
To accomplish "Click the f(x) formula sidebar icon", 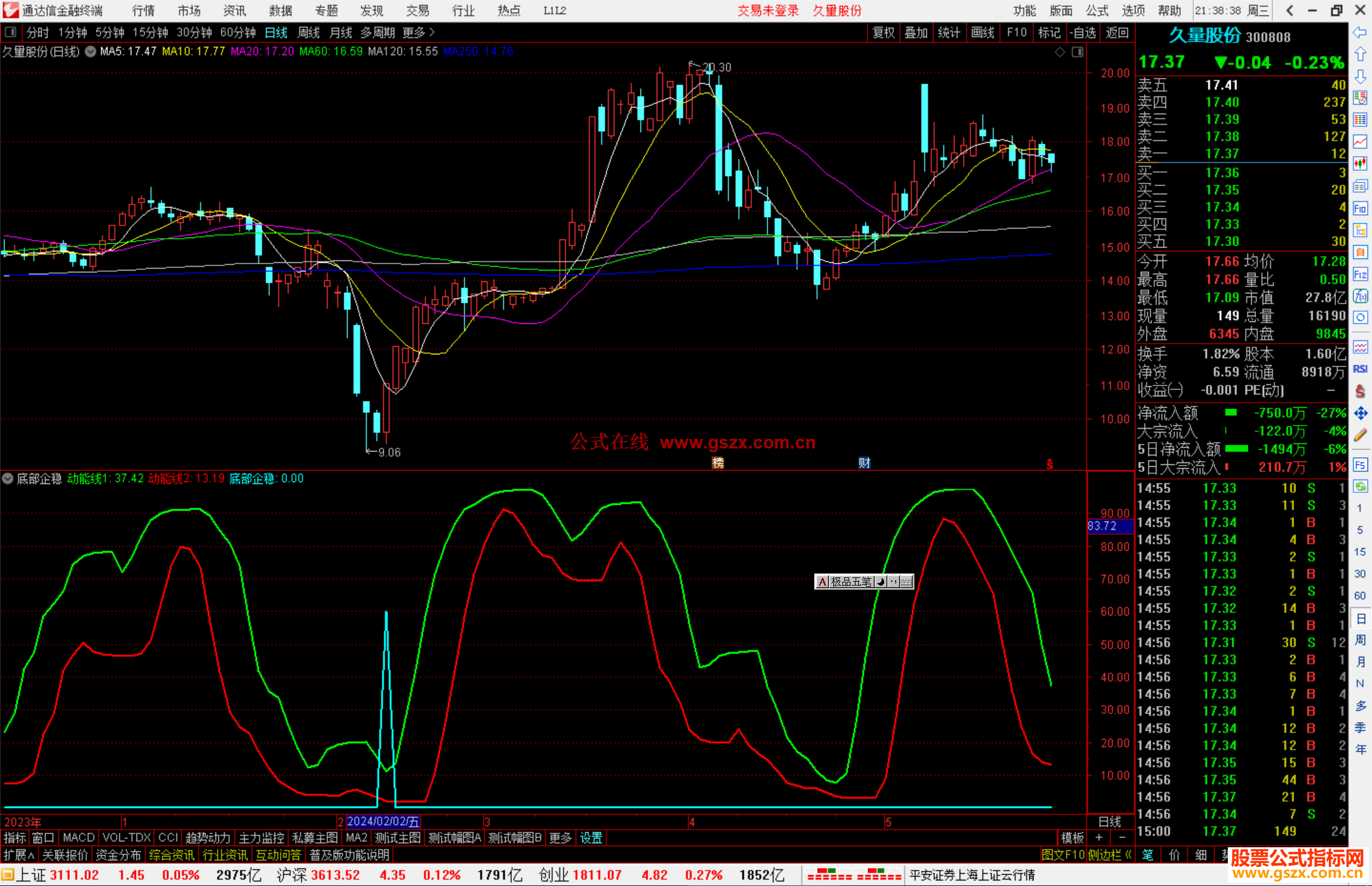I will pyautogui.click(x=1360, y=296).
